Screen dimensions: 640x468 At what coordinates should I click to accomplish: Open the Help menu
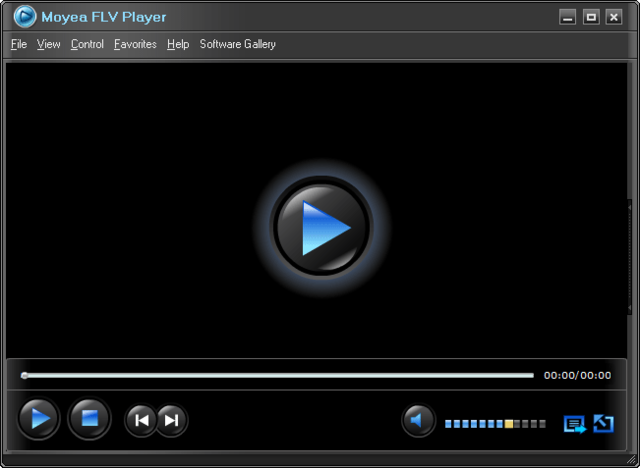178,44
